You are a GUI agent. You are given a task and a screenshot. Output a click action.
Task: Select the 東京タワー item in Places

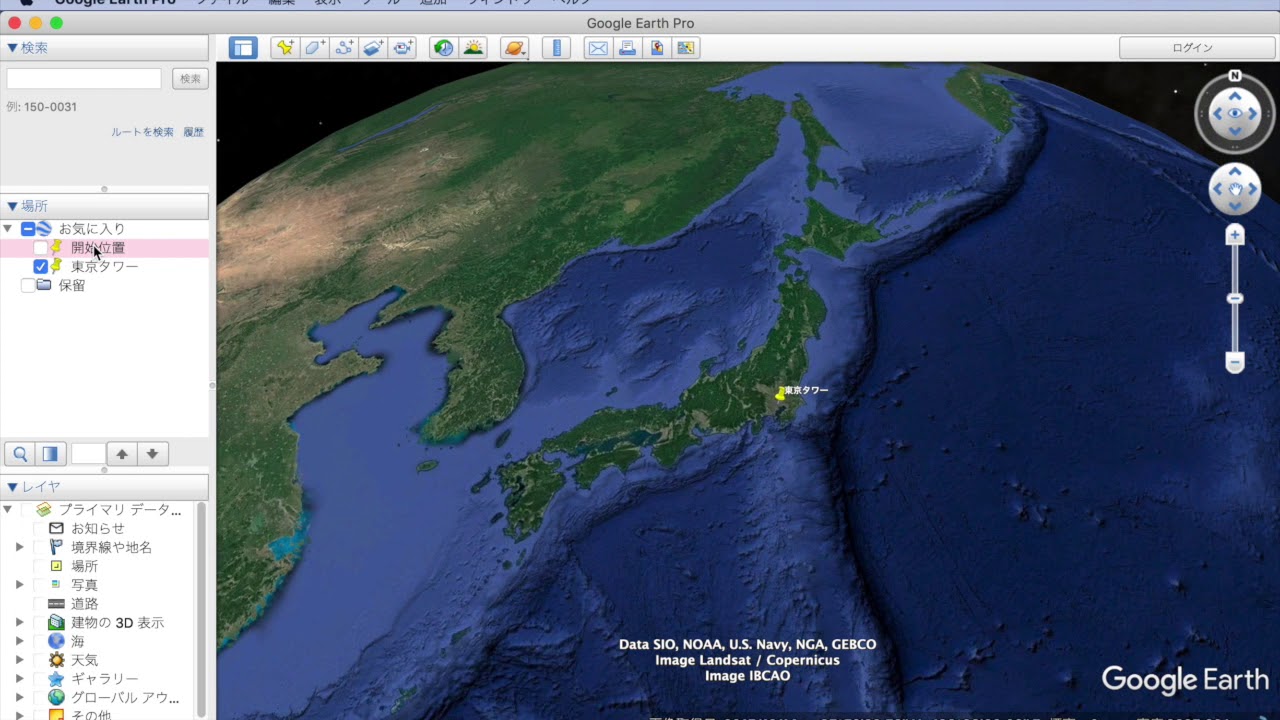point(104,267)
